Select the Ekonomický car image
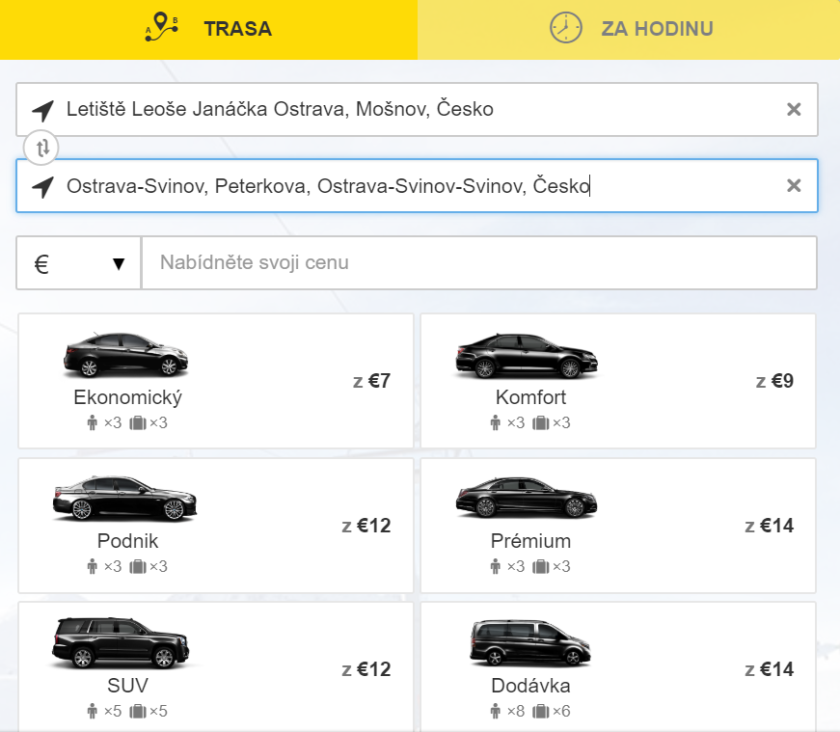The image size is (840, 732). click(126, 353)
